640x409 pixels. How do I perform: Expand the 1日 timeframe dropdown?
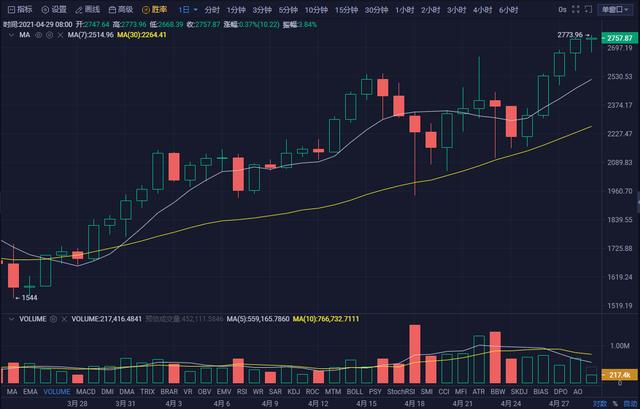(x=185, y=9)
